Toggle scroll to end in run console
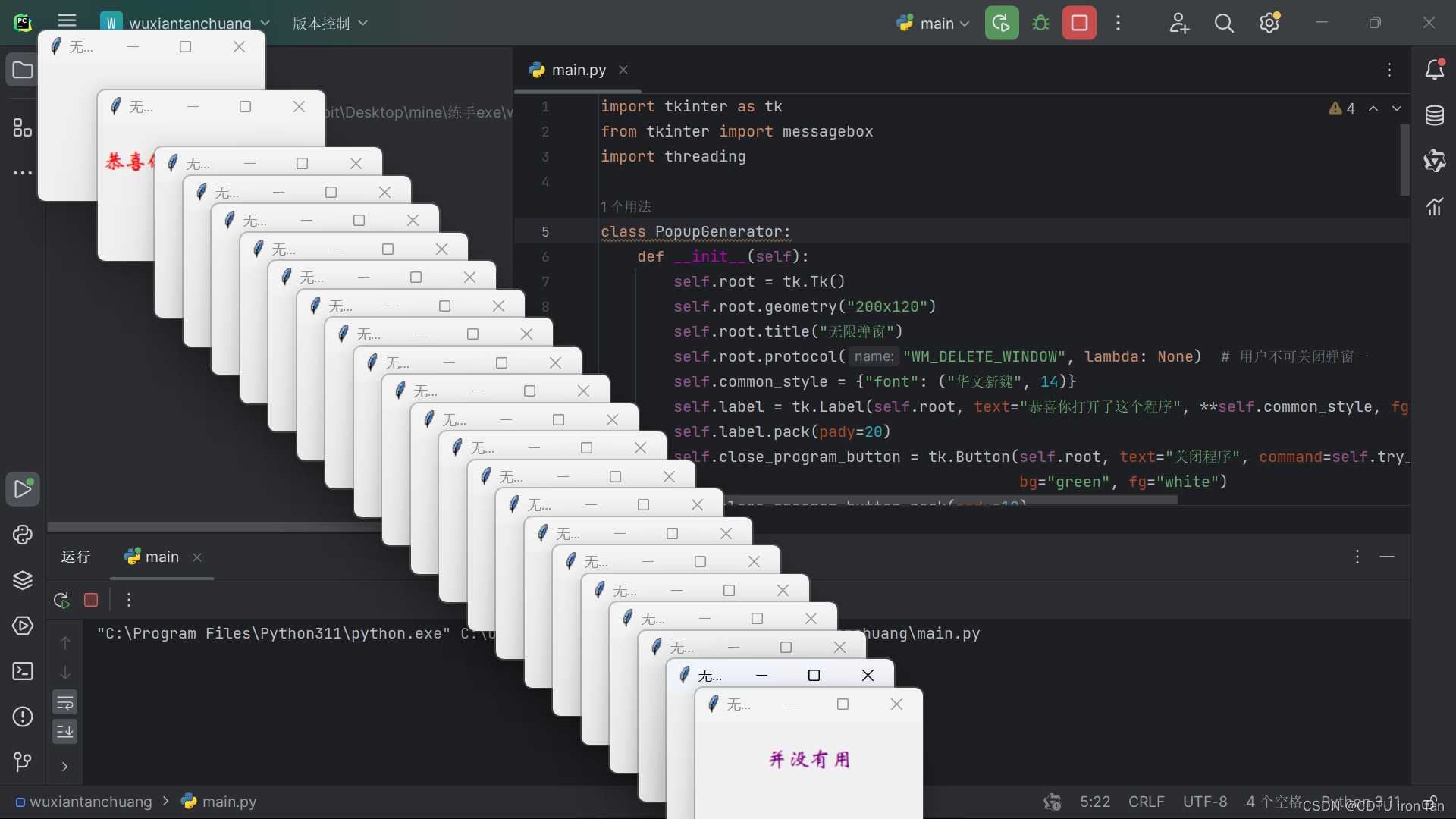 65,731
